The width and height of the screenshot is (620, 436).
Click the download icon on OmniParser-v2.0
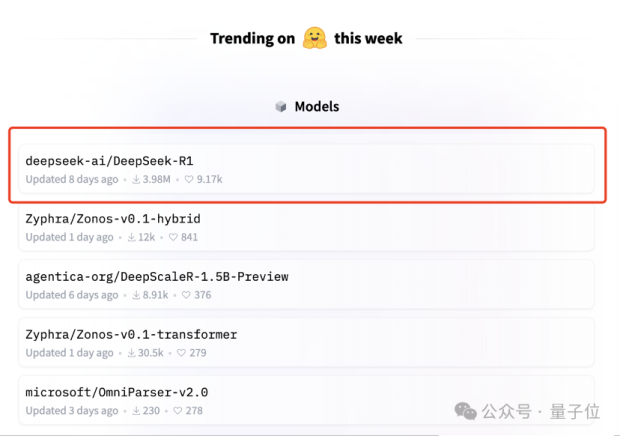coord(134,411)
